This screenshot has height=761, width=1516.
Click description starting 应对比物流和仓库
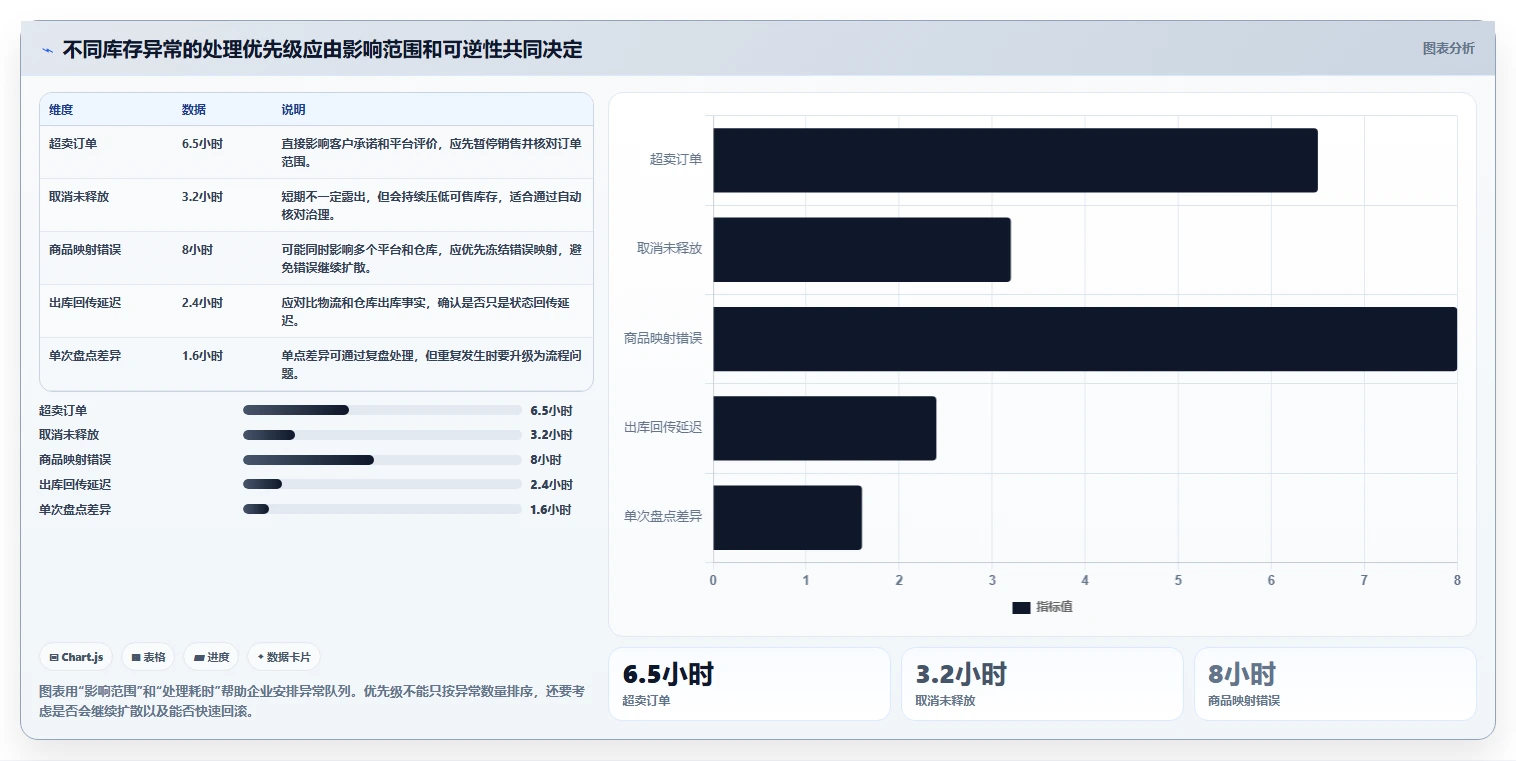point(431,311)
